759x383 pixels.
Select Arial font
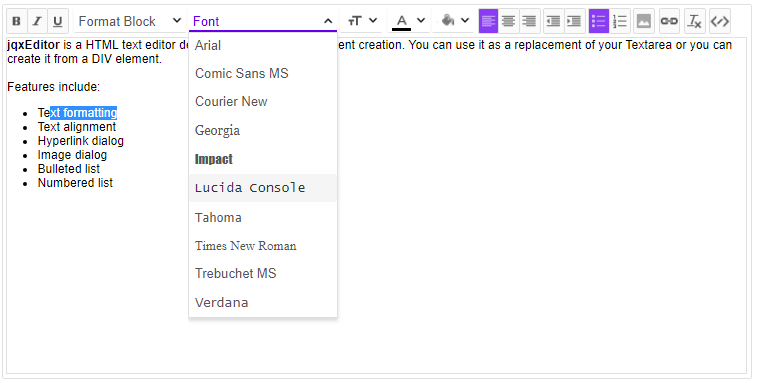click(263, 46)
